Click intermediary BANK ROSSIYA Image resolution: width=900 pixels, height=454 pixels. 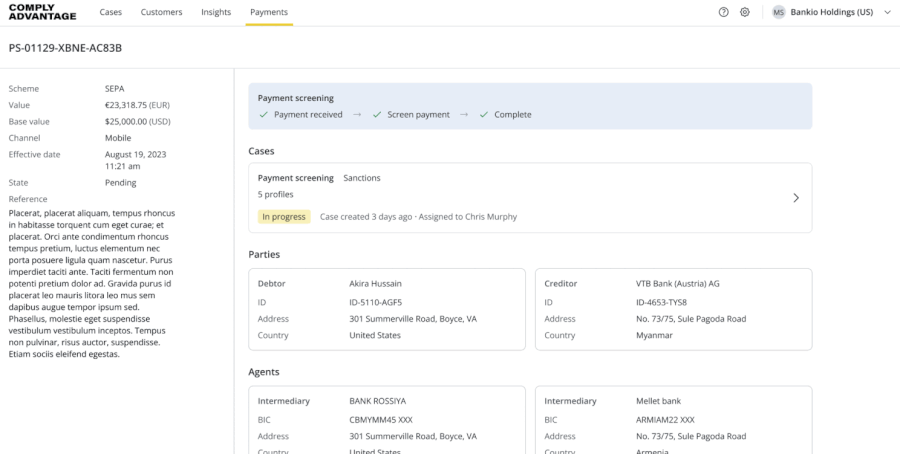(x=377, y=401)
